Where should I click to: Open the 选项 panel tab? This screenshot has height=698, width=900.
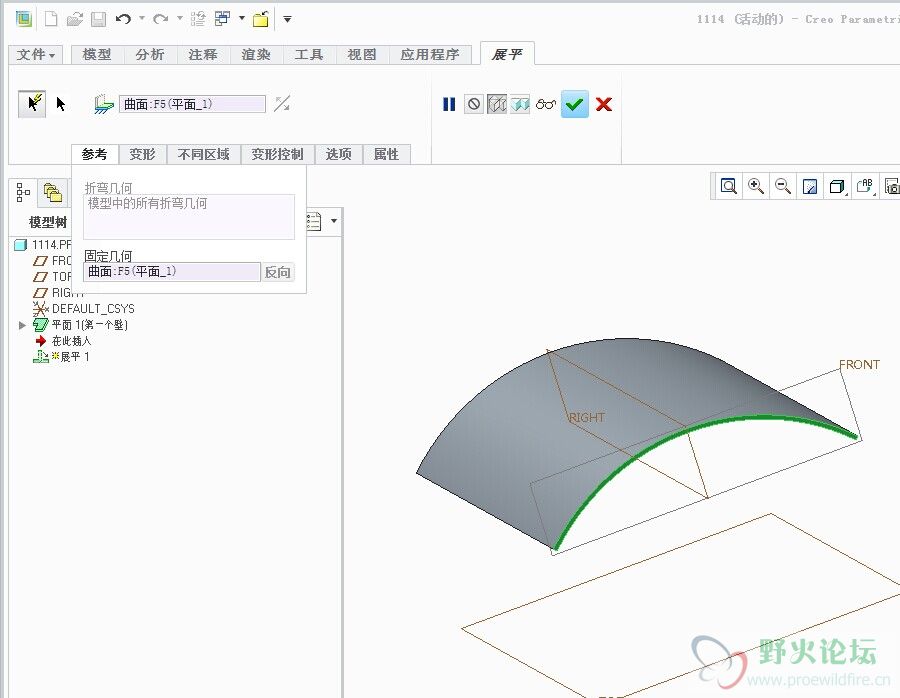(338, 154)
